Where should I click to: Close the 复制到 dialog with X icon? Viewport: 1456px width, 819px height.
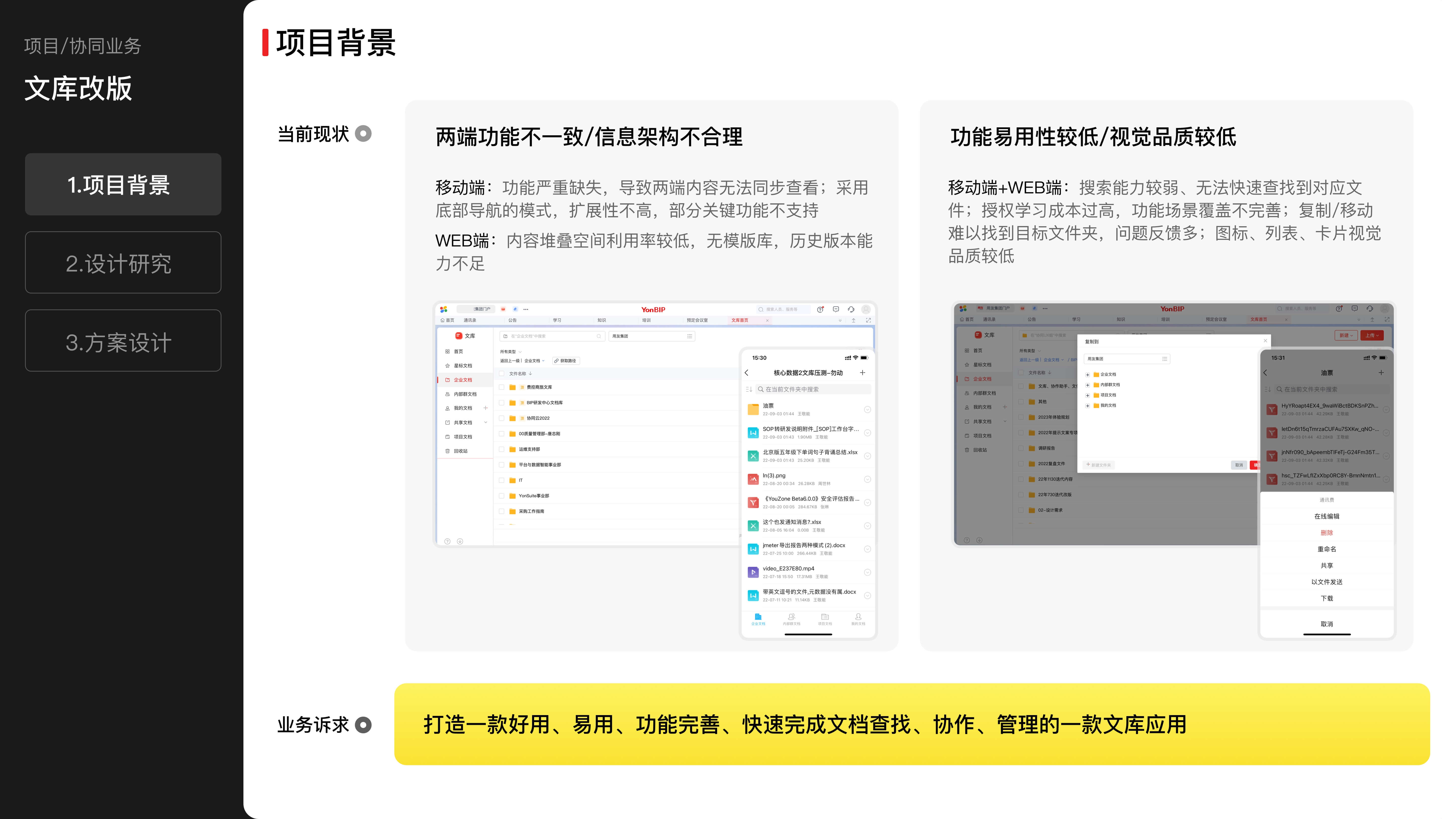pyautogui.click(x=1265, y=341)
